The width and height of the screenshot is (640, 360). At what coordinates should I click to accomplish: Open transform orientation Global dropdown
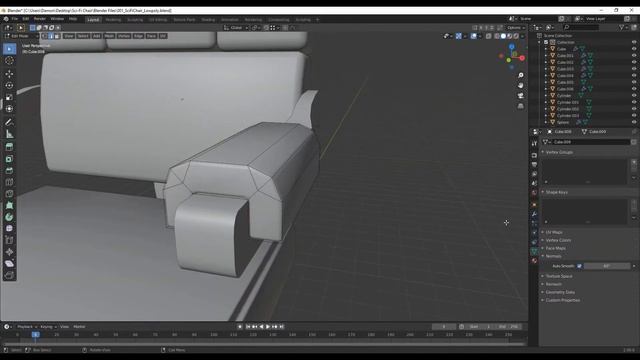(236, 28)
